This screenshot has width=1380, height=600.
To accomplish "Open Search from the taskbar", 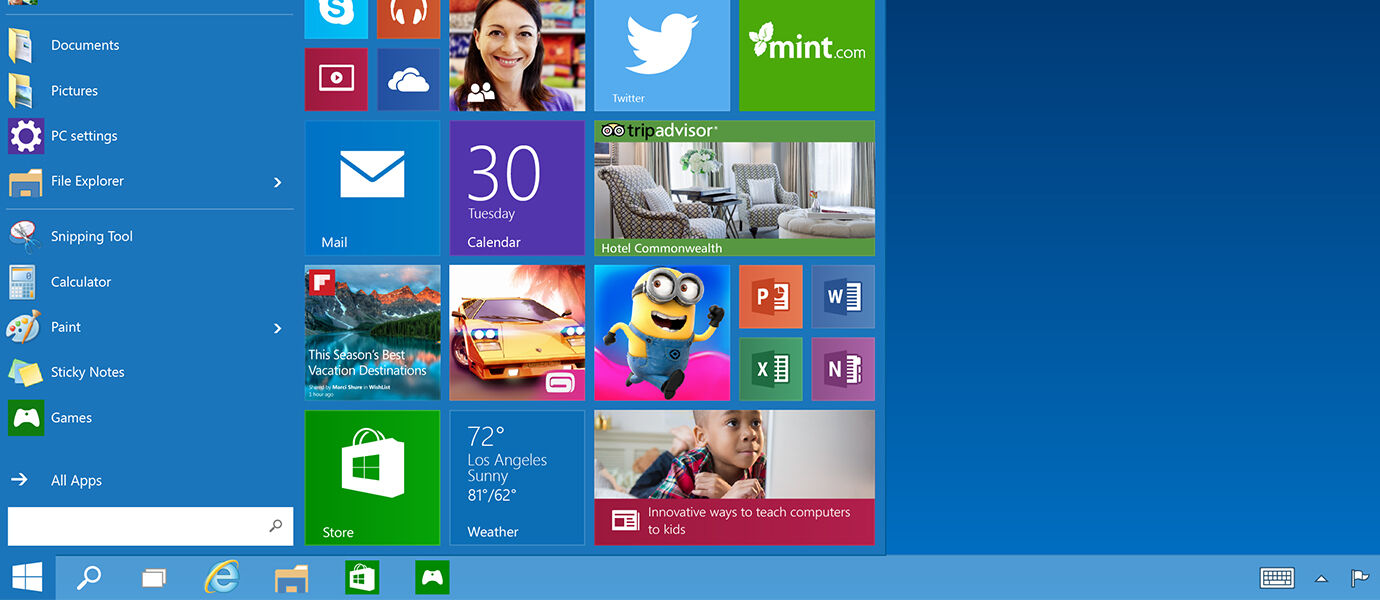I will (89, 577).
